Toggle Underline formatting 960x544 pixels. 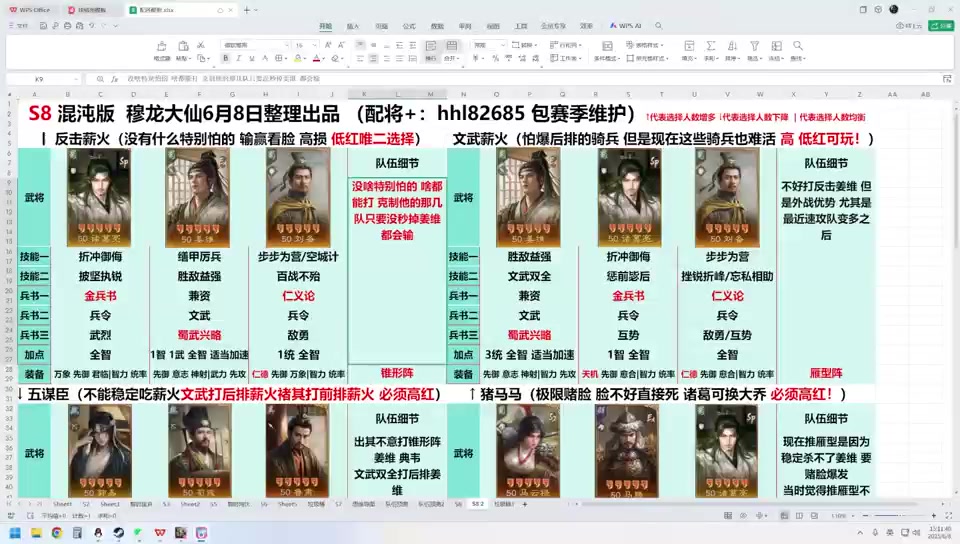click(252, 58)
